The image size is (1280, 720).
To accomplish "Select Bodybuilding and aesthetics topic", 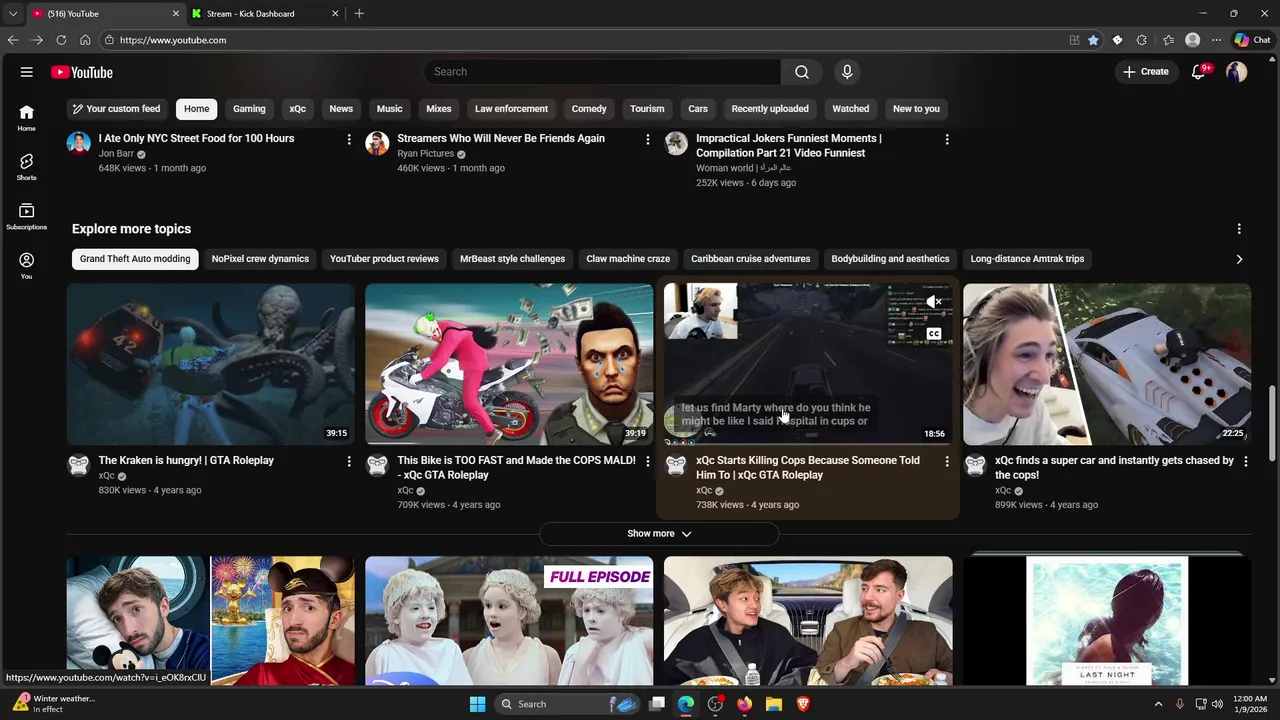I will point(890,259).
